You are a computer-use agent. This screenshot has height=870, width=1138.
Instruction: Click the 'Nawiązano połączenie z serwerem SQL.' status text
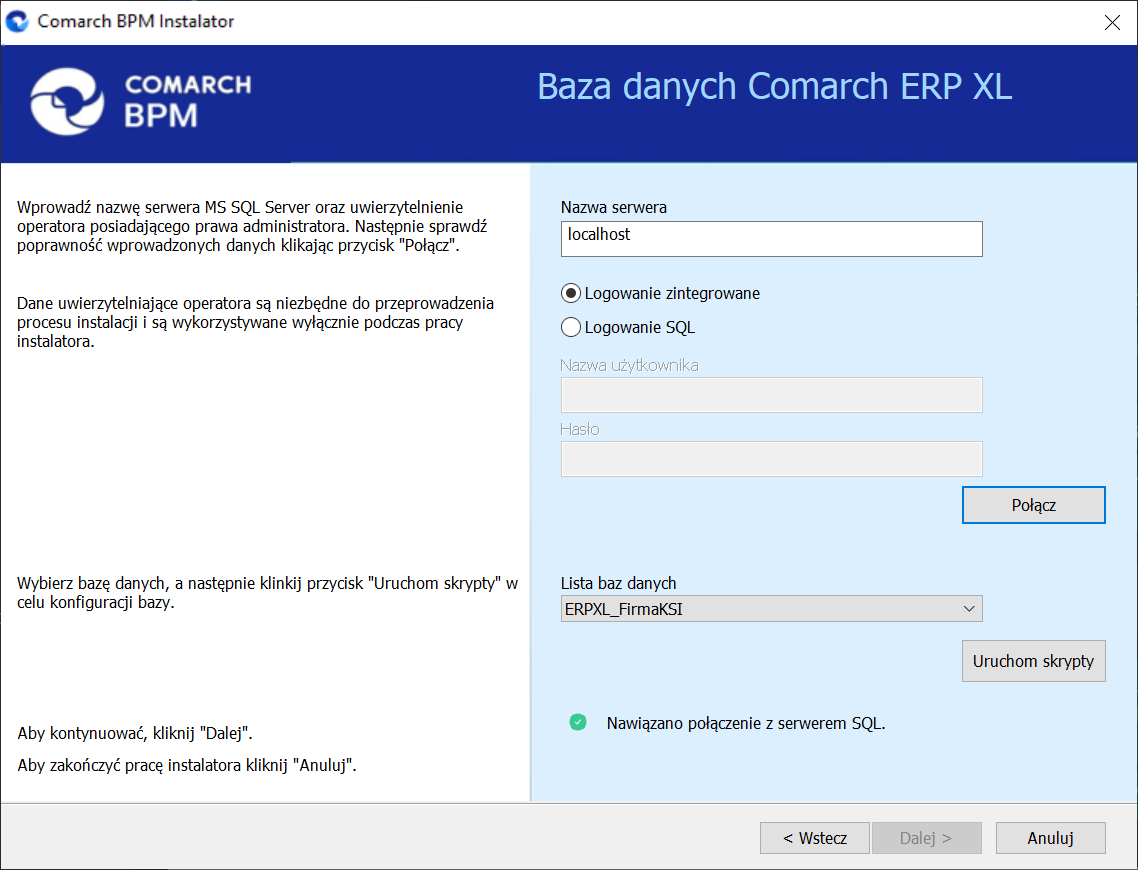pos(745,723)
